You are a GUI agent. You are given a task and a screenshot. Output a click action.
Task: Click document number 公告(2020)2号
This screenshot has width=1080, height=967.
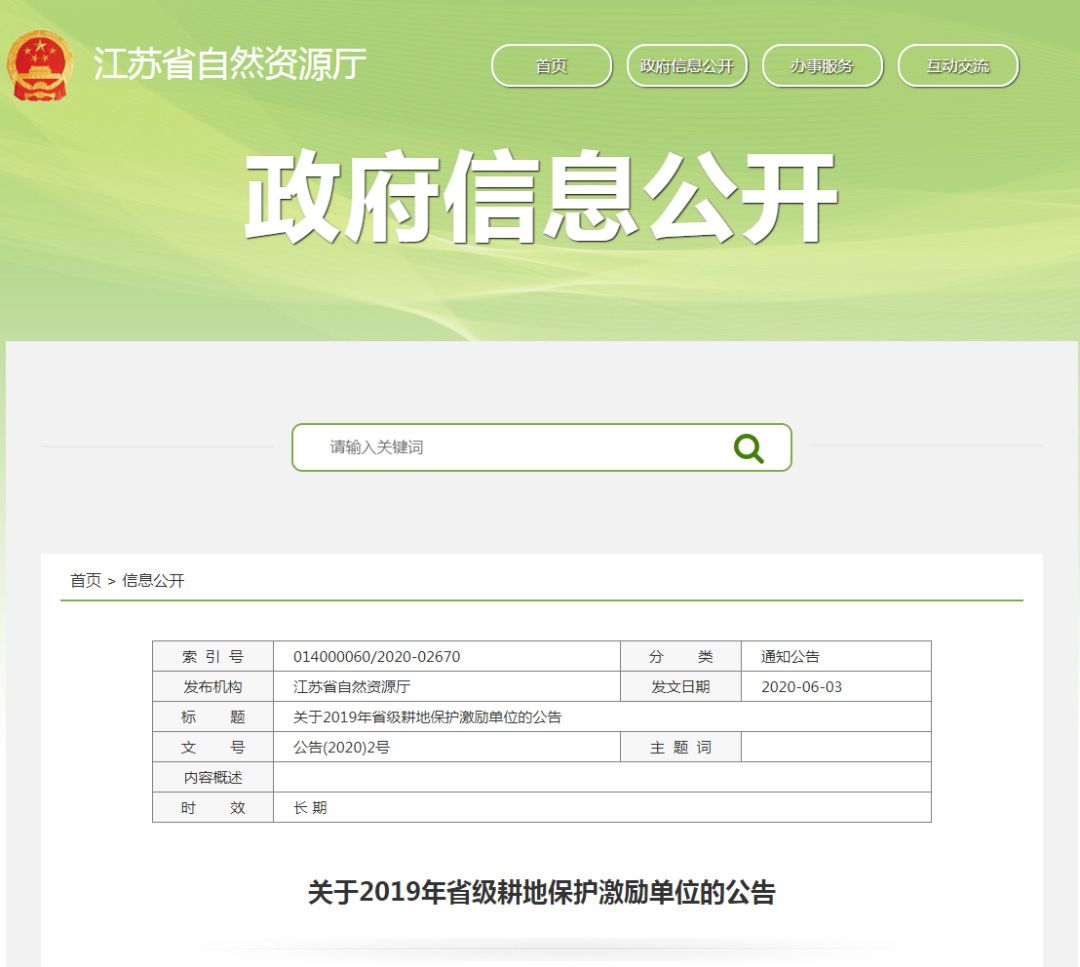(342, 748)
